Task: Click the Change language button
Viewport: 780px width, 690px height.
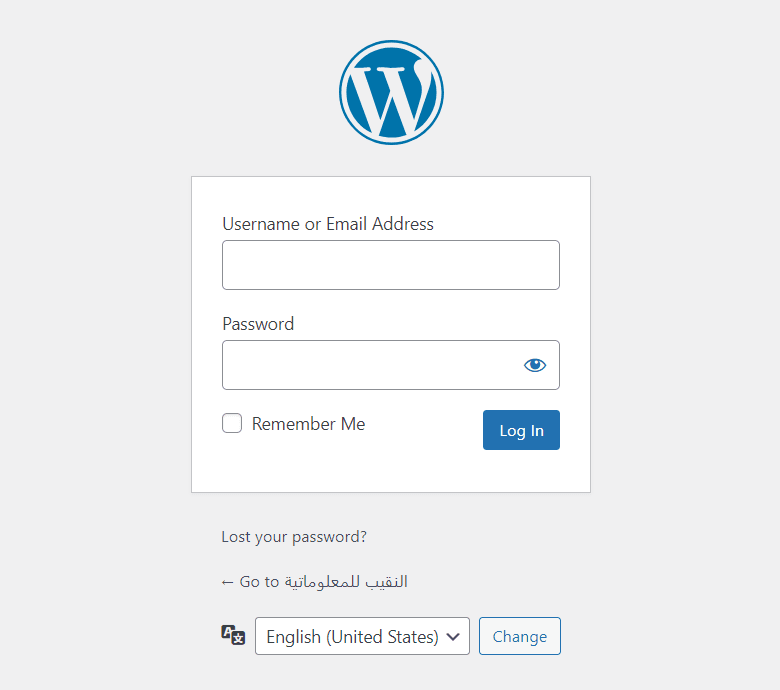Action: pyautogui.click(x=520, y=636)
